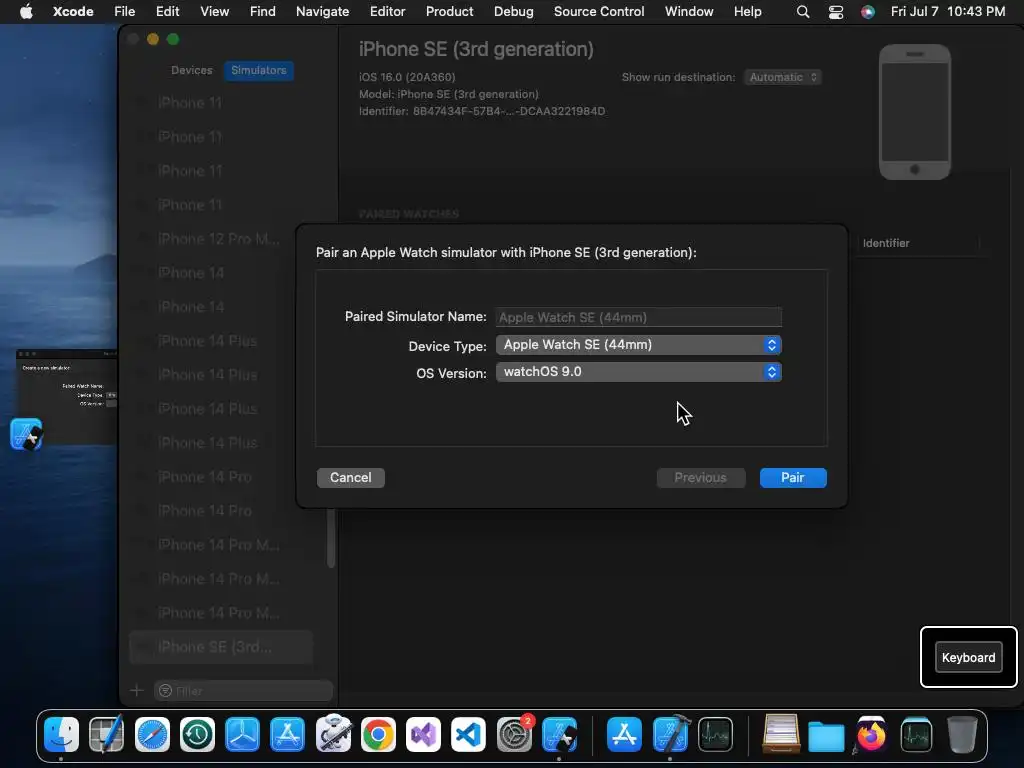Image resolution: width=1024 pixels, height=768 pixels.
Task: Open the Window menu
Action: (x=689, y=12)
